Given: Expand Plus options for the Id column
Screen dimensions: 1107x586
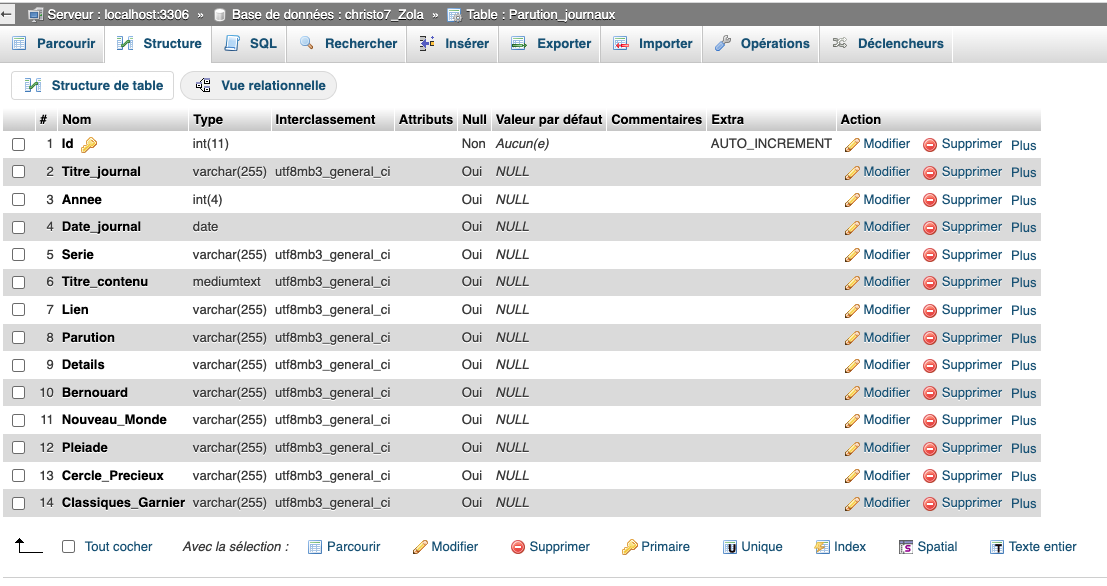Looking at the screenshot, I should pos(1023,144).
